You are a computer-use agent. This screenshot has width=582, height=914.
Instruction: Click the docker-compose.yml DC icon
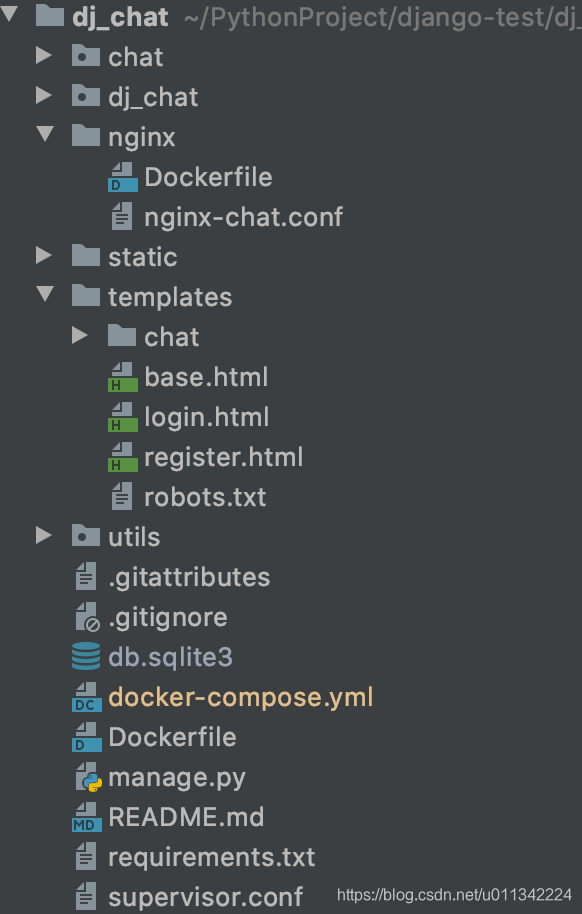(x=87, y=697)
